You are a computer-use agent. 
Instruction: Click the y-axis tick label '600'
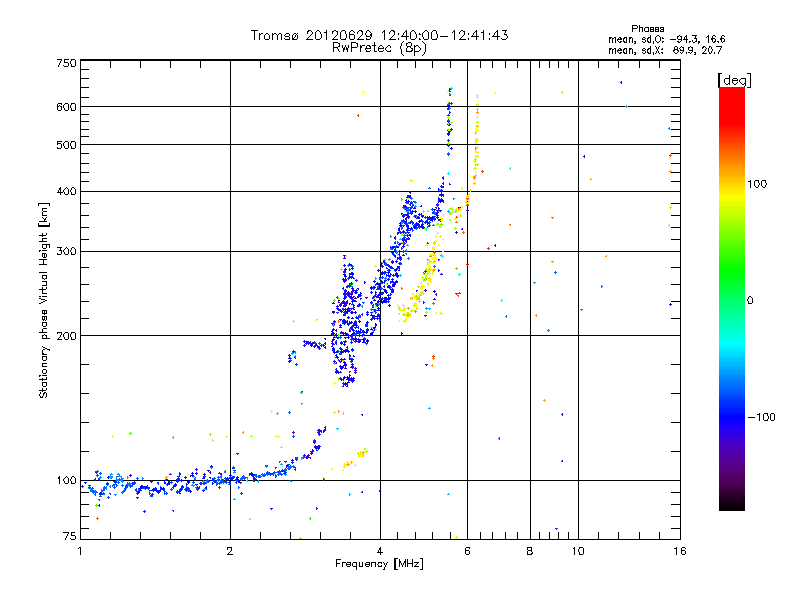click(66, 107)
